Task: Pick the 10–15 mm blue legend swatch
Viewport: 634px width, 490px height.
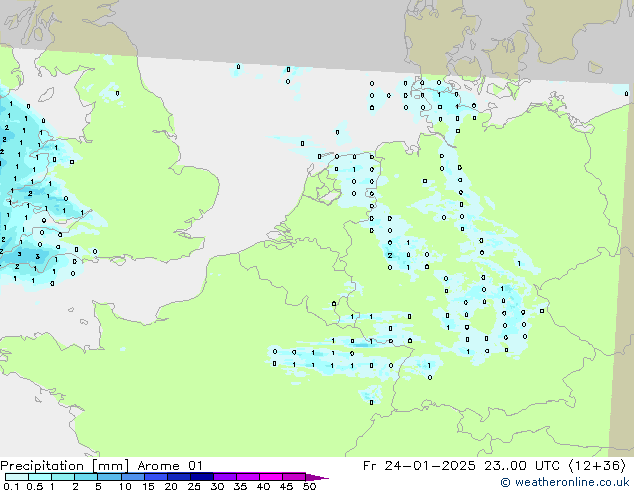Action: (x=133, y=477)
